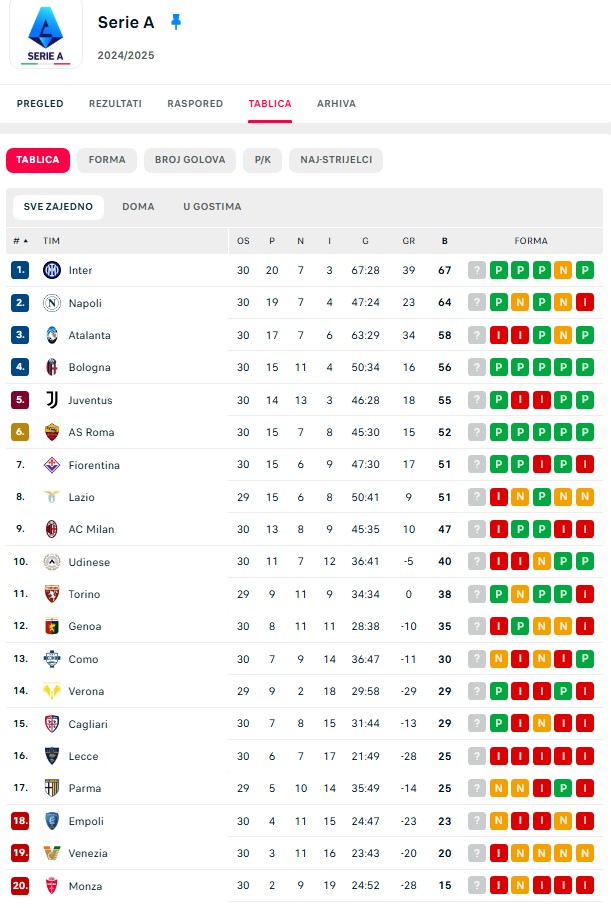Click the Juventus crest icon

pyautogui.click(x=52, y=400)
